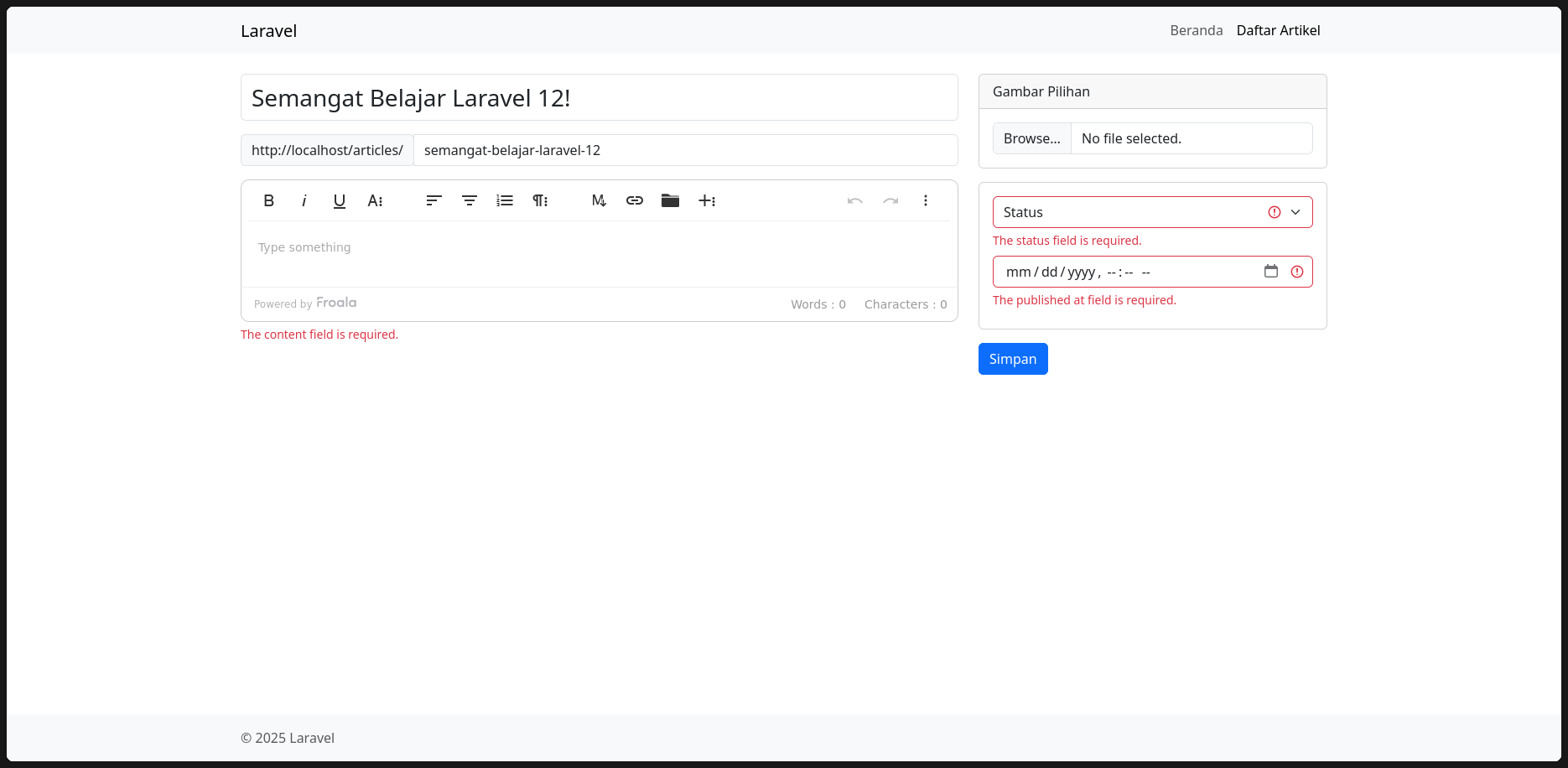Go to Beranda in the navbar
This screenshot has height=768, width=1568.
[x=1197, y=30]
